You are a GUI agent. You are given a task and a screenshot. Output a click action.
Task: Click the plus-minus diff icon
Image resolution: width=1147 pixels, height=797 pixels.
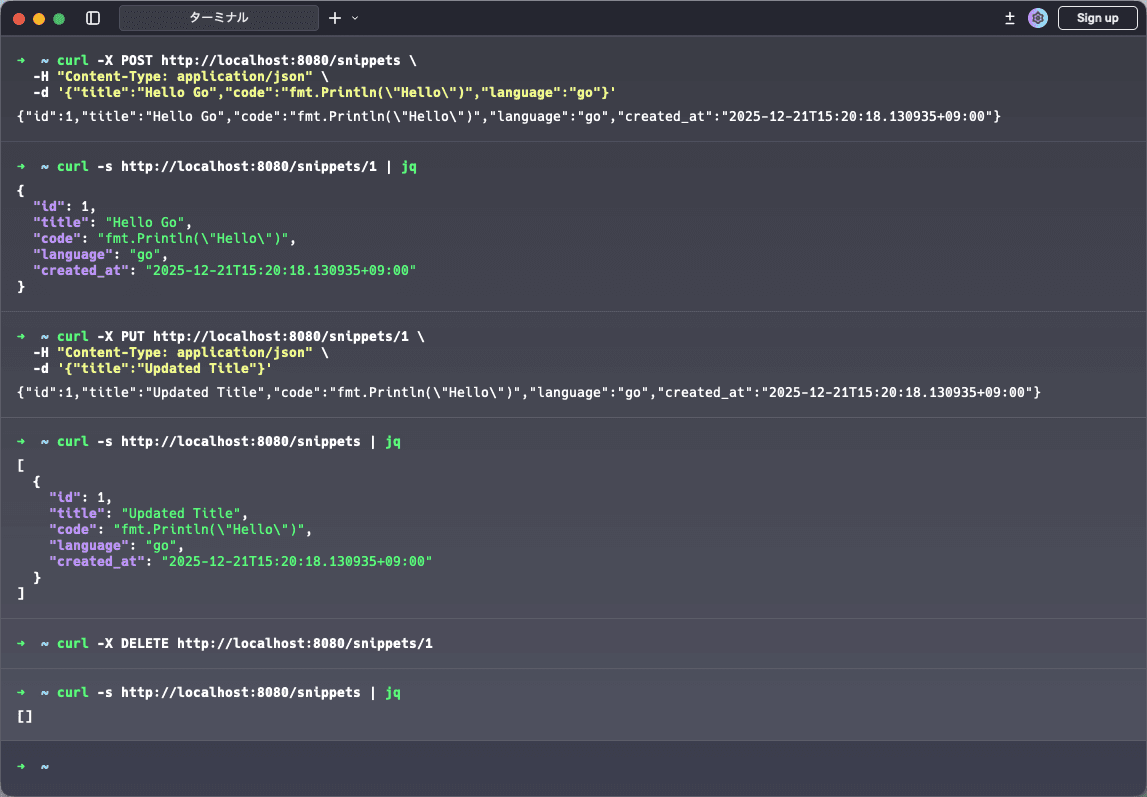point(1010,18)
